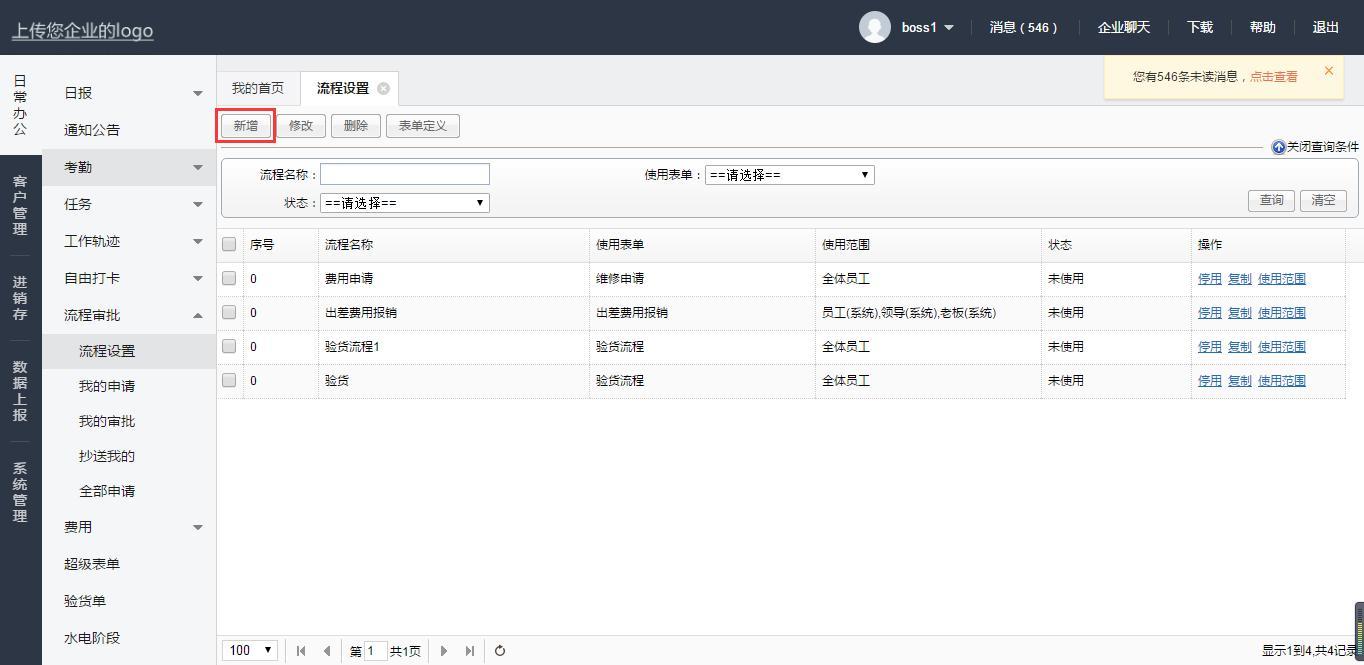Jump to last page icon

(x=469, y=651)
